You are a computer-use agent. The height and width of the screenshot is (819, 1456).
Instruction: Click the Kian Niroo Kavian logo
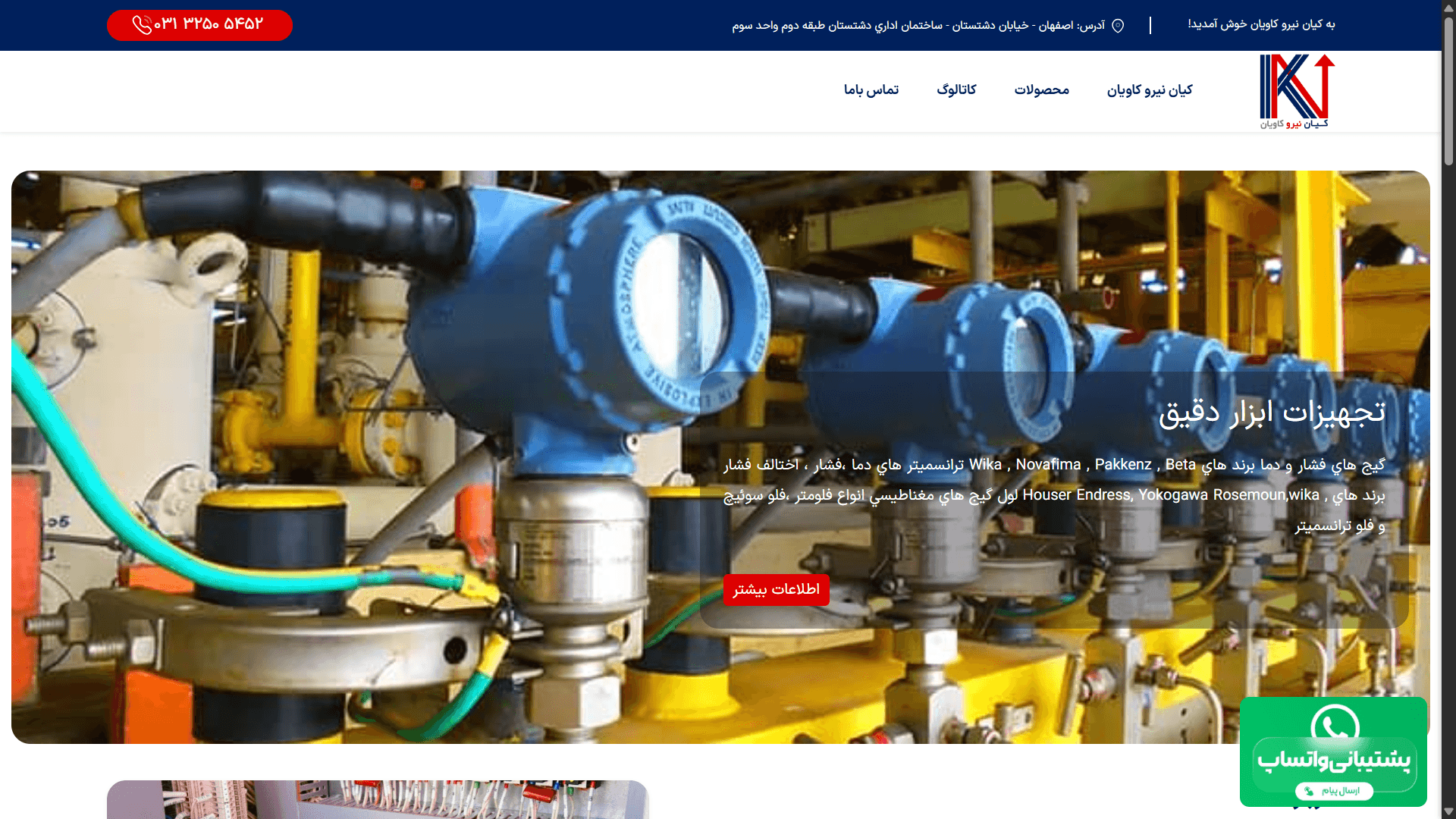[x=1297, y=91]
